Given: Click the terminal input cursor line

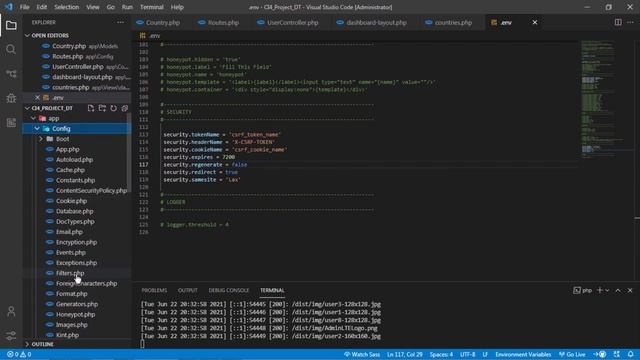Looking at the screenshot, I should point(142,344).
